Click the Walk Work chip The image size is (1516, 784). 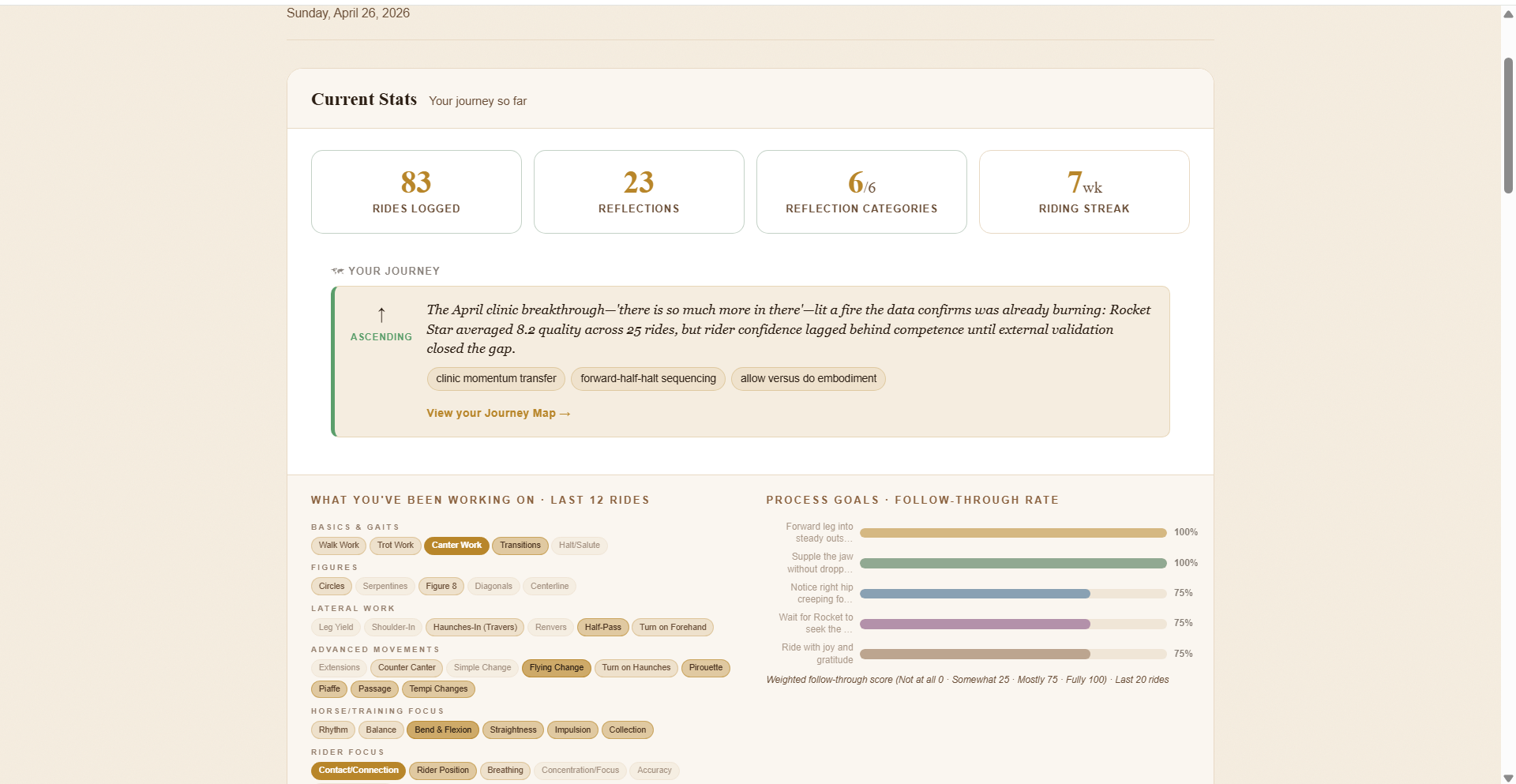point(339,546)
